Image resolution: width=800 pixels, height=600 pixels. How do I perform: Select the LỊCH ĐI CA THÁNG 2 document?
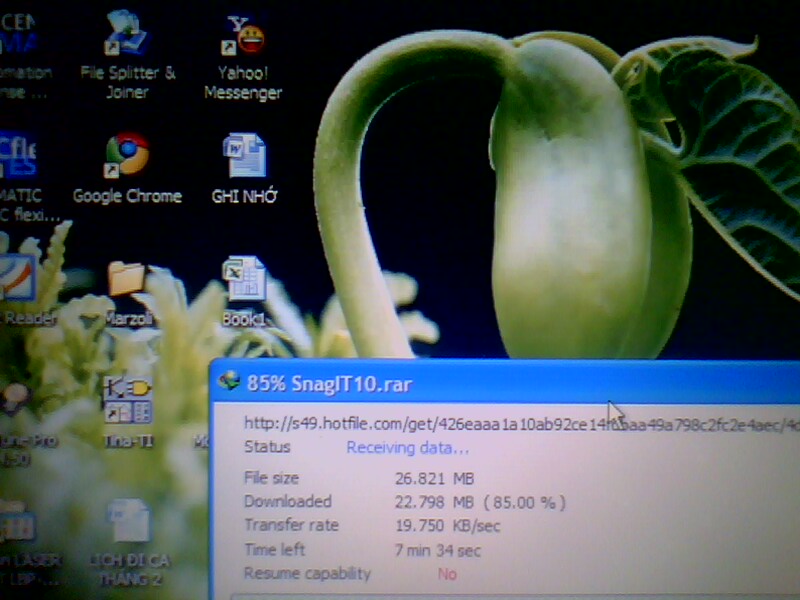[128, 524]
